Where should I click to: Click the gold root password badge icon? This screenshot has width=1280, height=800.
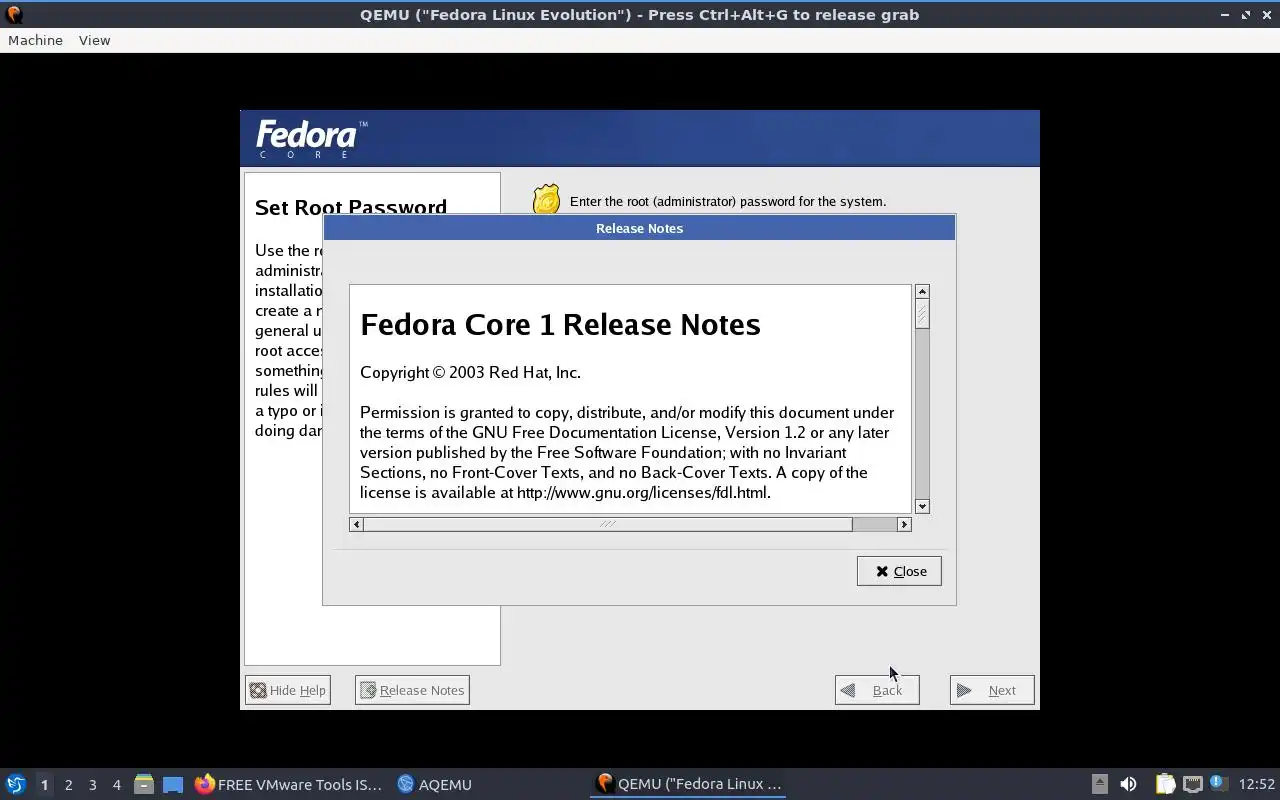[547, 200]
